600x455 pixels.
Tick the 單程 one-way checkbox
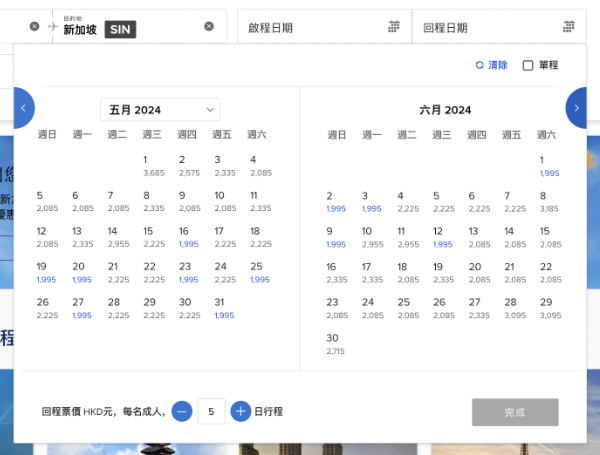pyautogui.click(x=528, y=65)
